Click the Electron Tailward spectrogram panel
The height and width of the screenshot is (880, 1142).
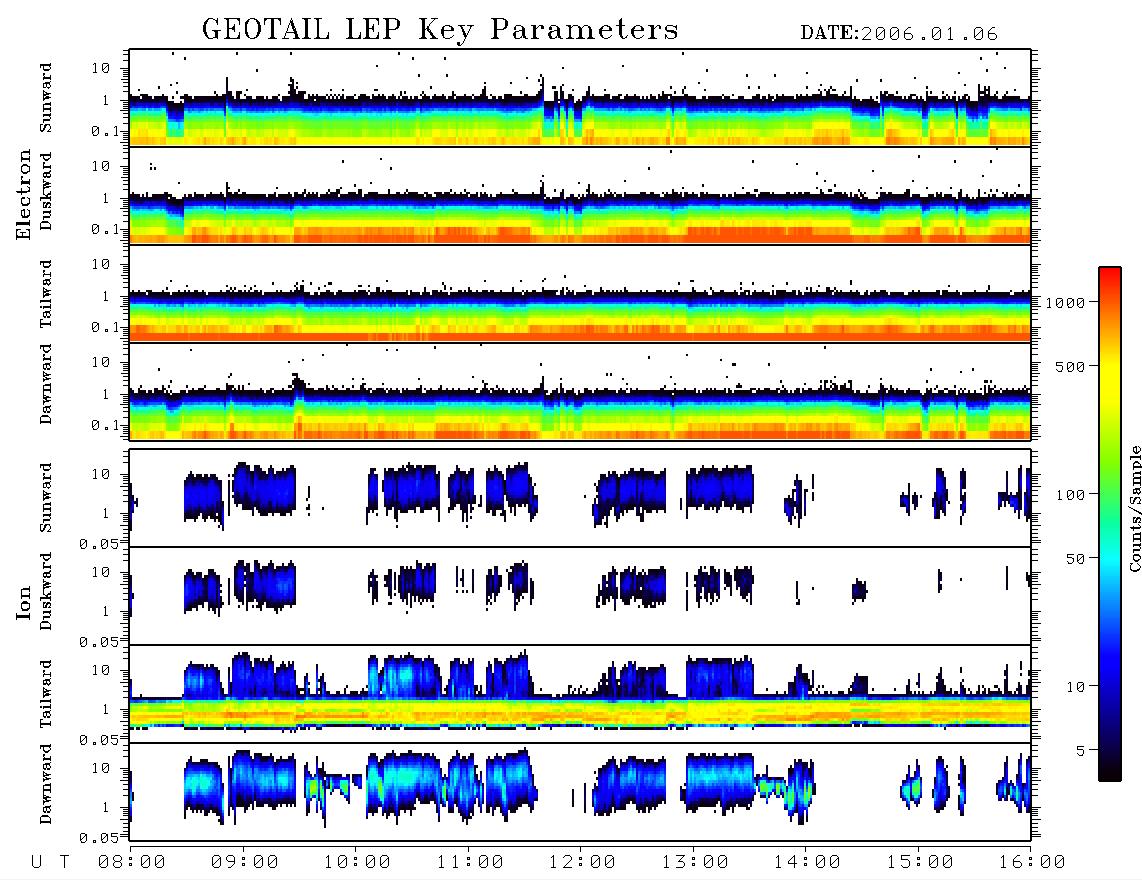pyautogui.click(x=580, y=294)
